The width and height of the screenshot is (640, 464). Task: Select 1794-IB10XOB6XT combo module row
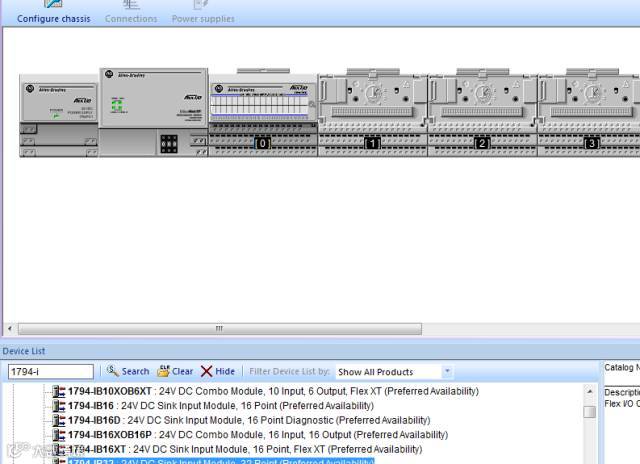273,391
